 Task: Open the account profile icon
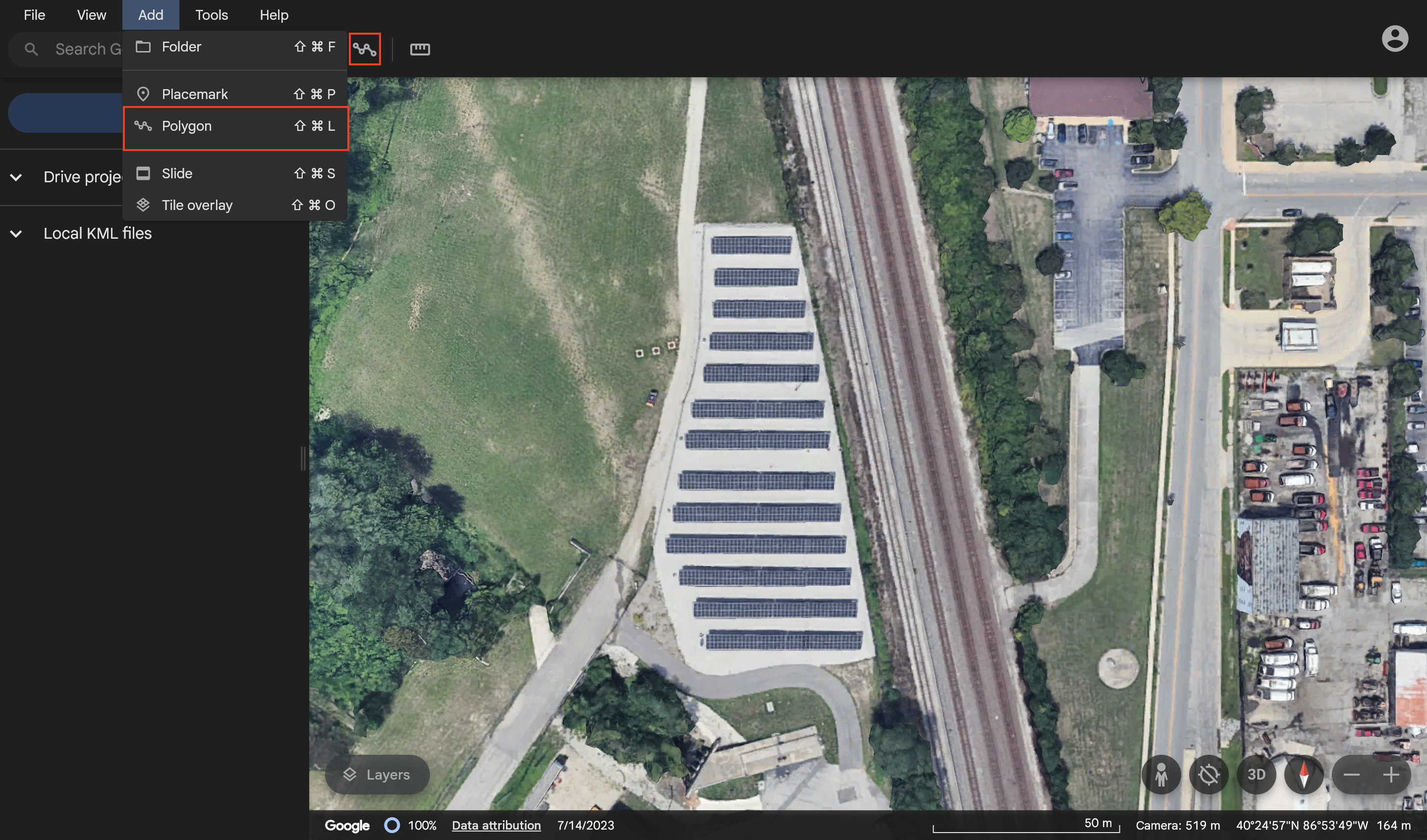tap(1394, 39)
